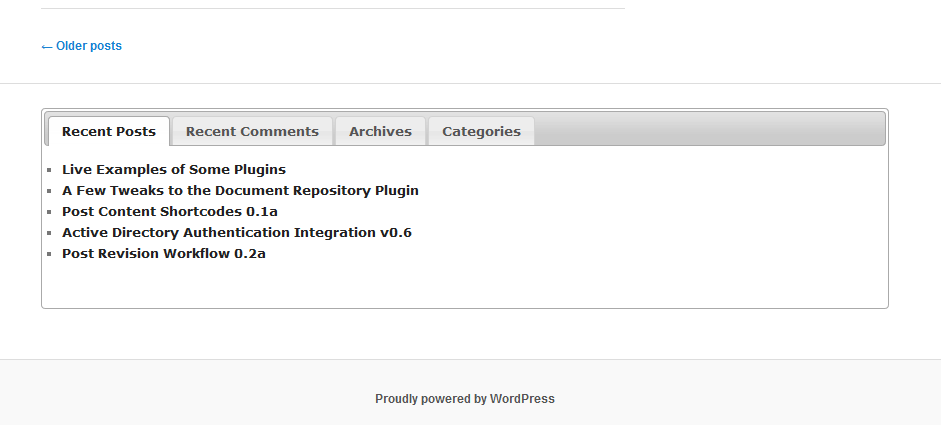Click bullet beside Active Directory Authentication post

click(x=49, y=233)
